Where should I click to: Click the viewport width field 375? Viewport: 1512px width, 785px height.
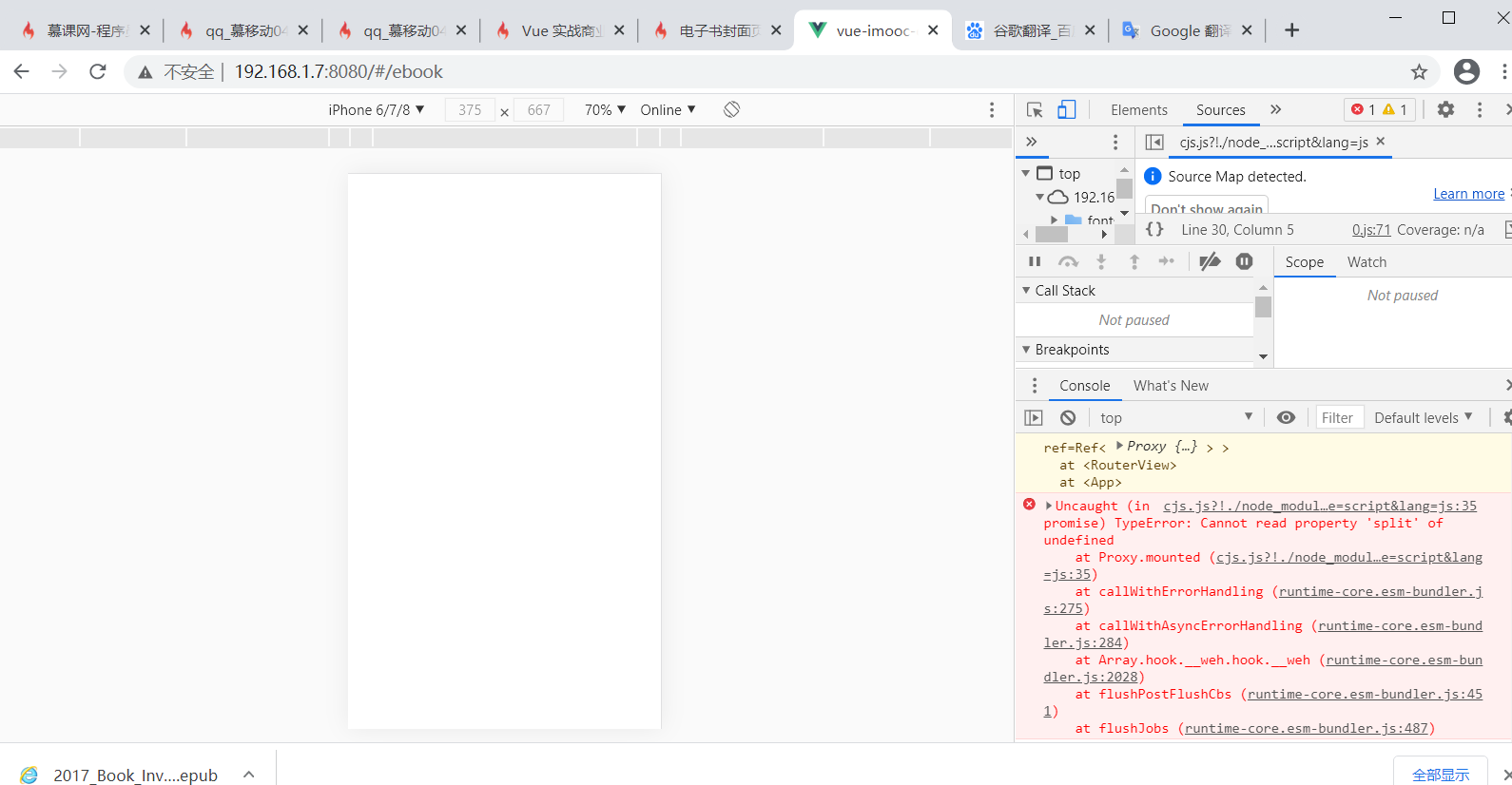tap(470, 109)
